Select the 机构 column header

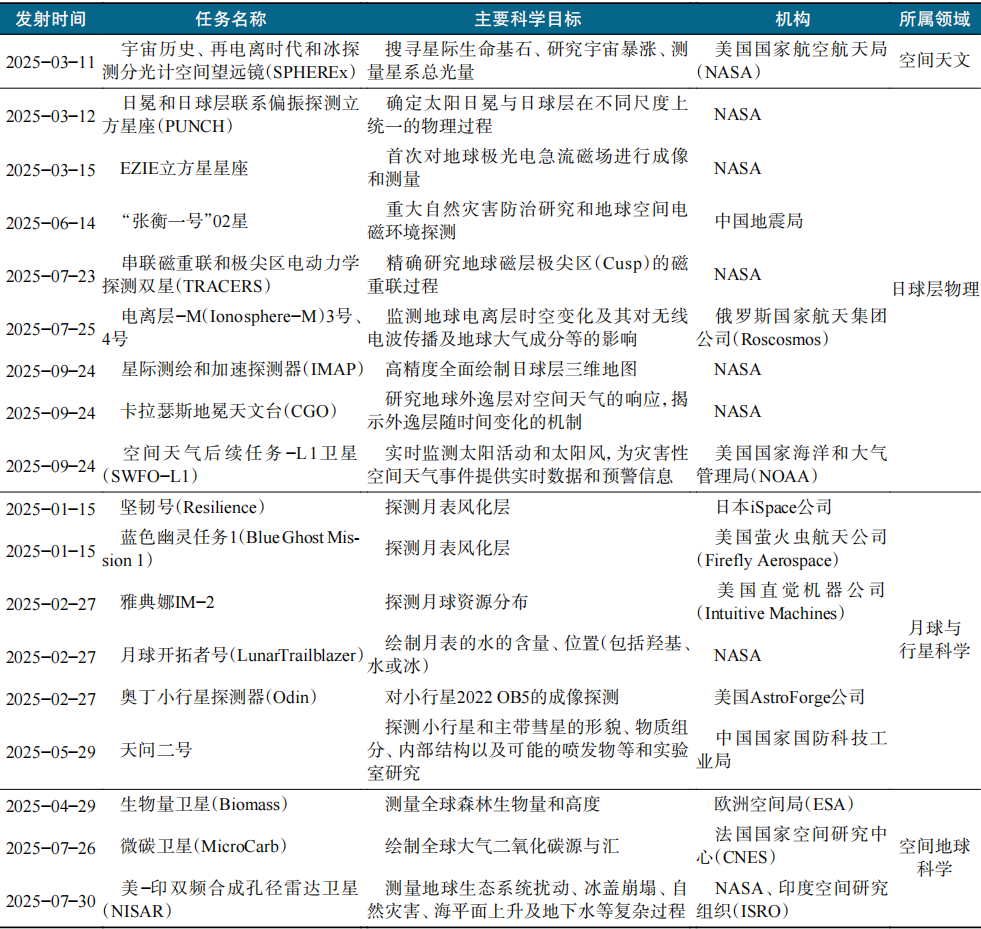pyautogui.click(x=792, y=19)
